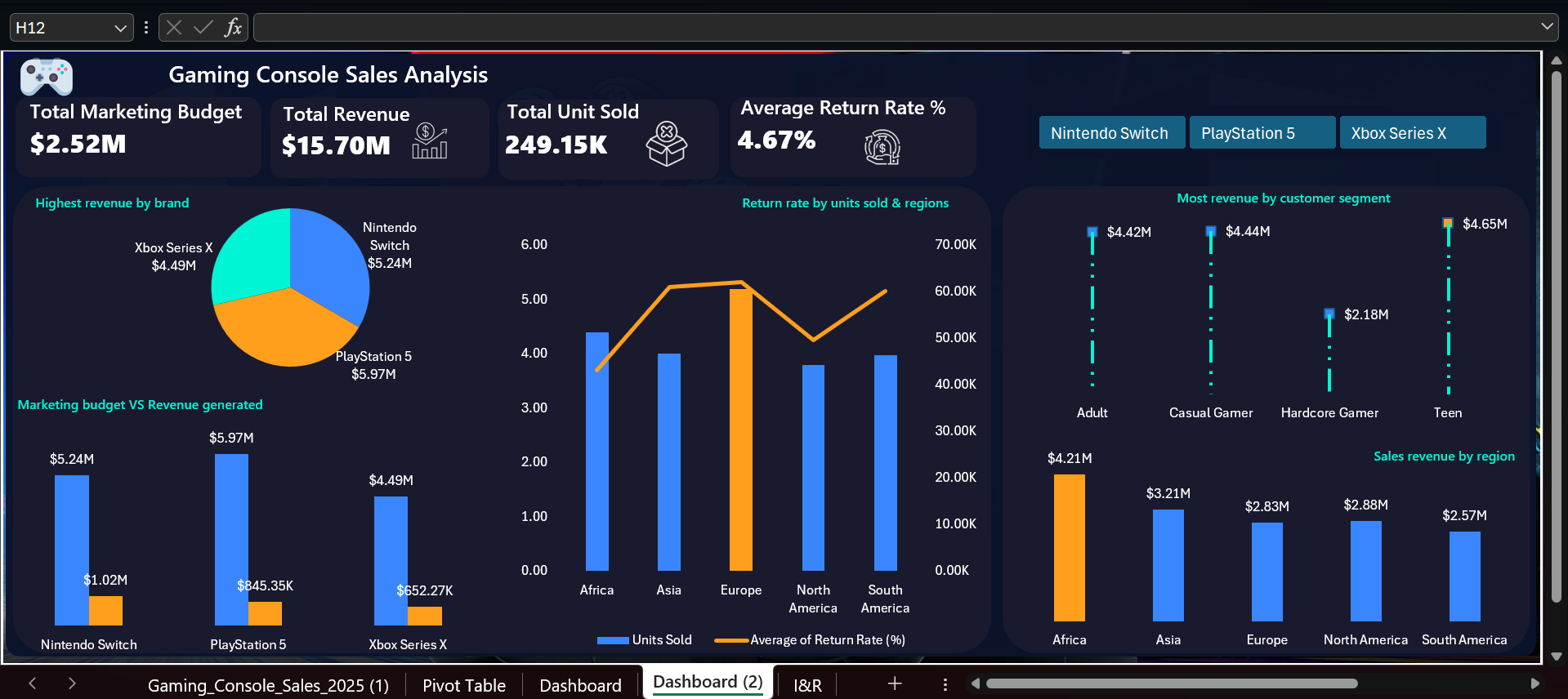
Task: Click the North America label under $2.88M
Action: 1366,639
